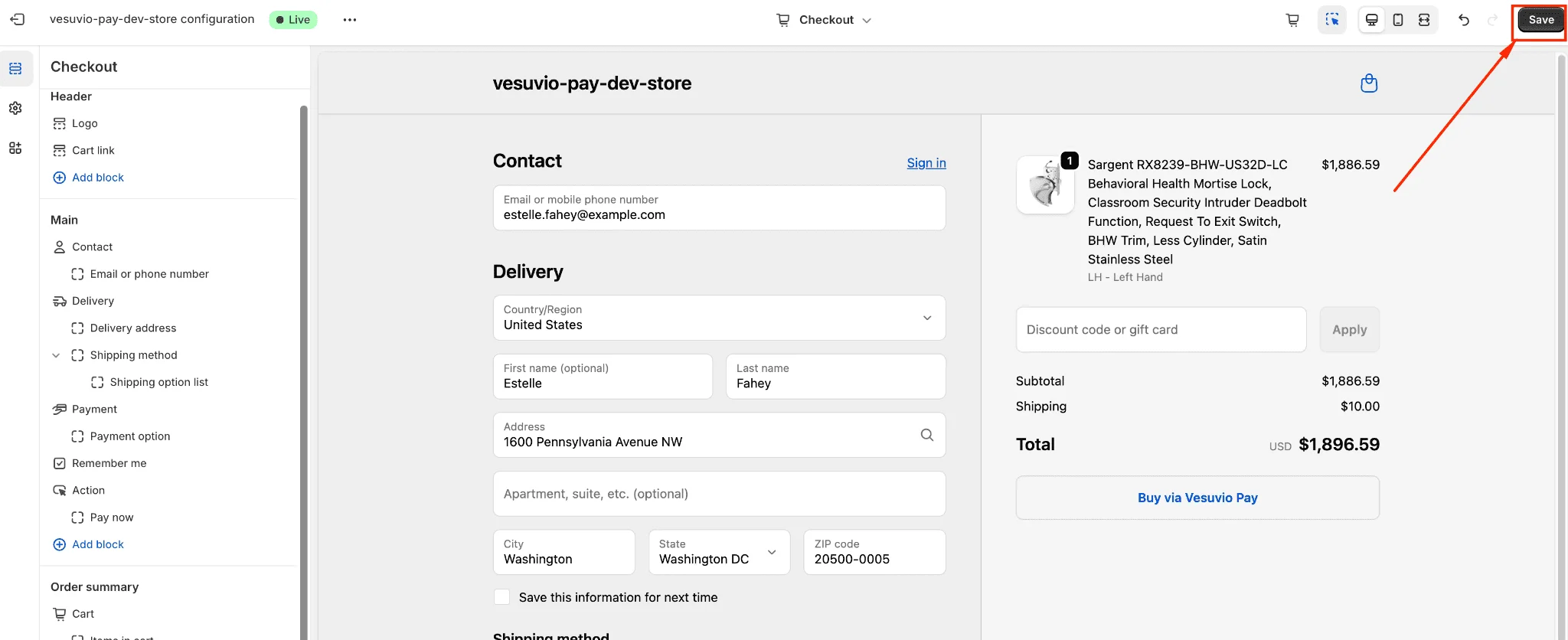
Task: Click the Sign in link
Action: tap(926, 163)
